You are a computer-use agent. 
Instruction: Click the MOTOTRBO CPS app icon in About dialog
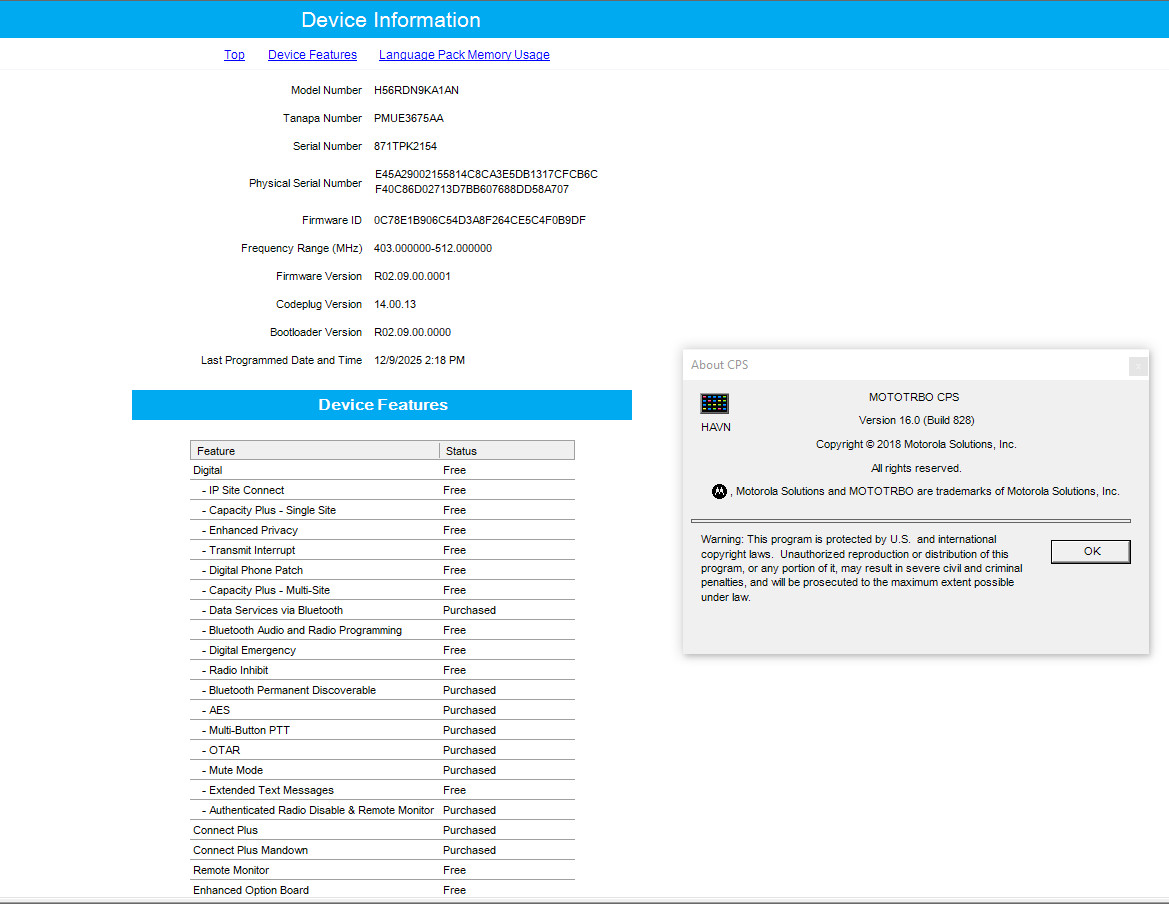[714, 403]
